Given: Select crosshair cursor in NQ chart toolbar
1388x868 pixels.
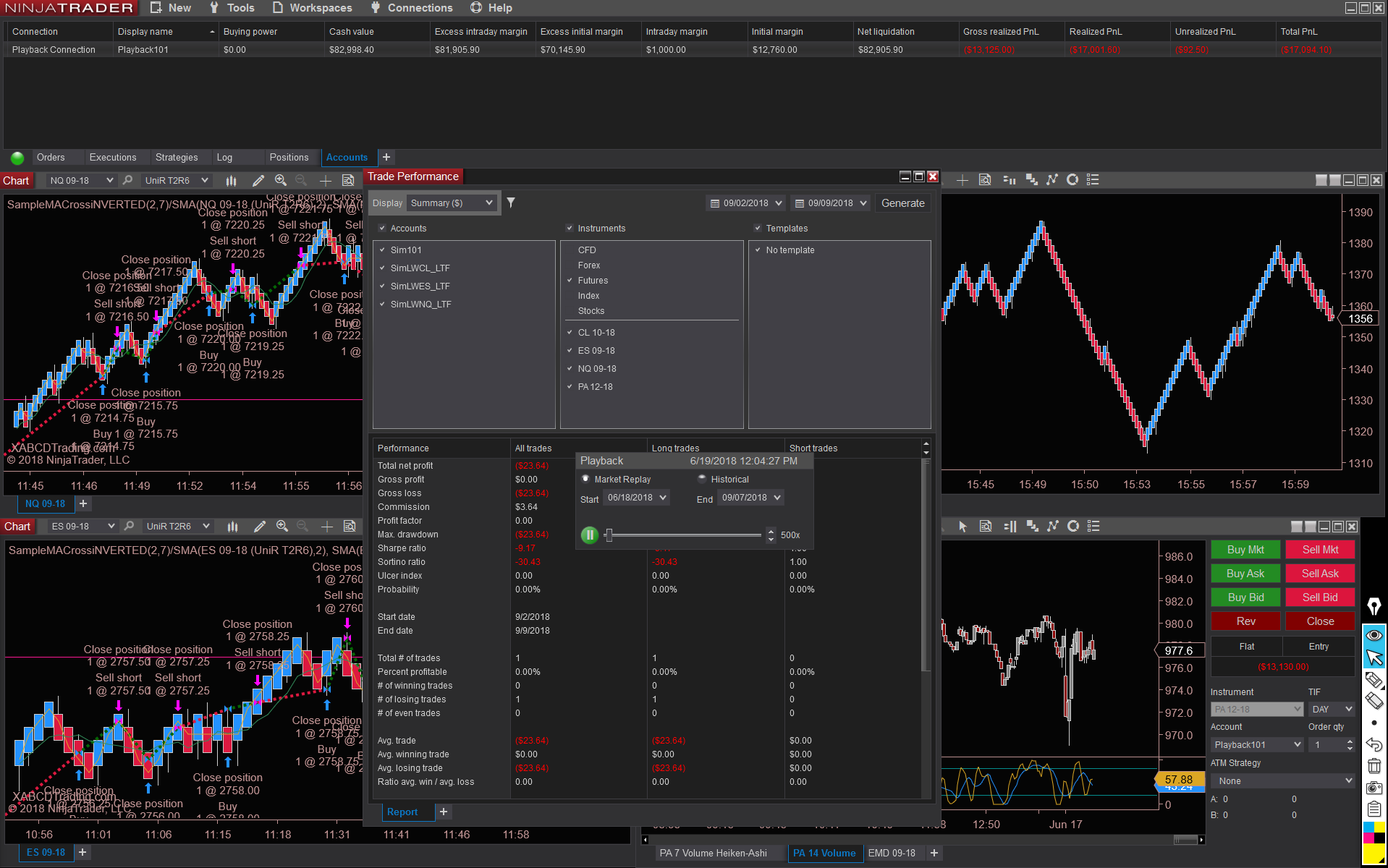Looking at the screenshot, I should 326,180.
